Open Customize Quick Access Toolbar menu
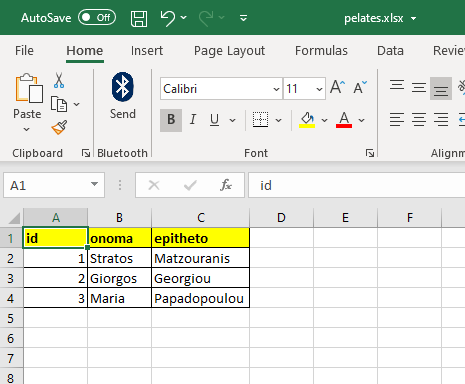The width and height of the screenshot is (465, 384). [244, 18]
